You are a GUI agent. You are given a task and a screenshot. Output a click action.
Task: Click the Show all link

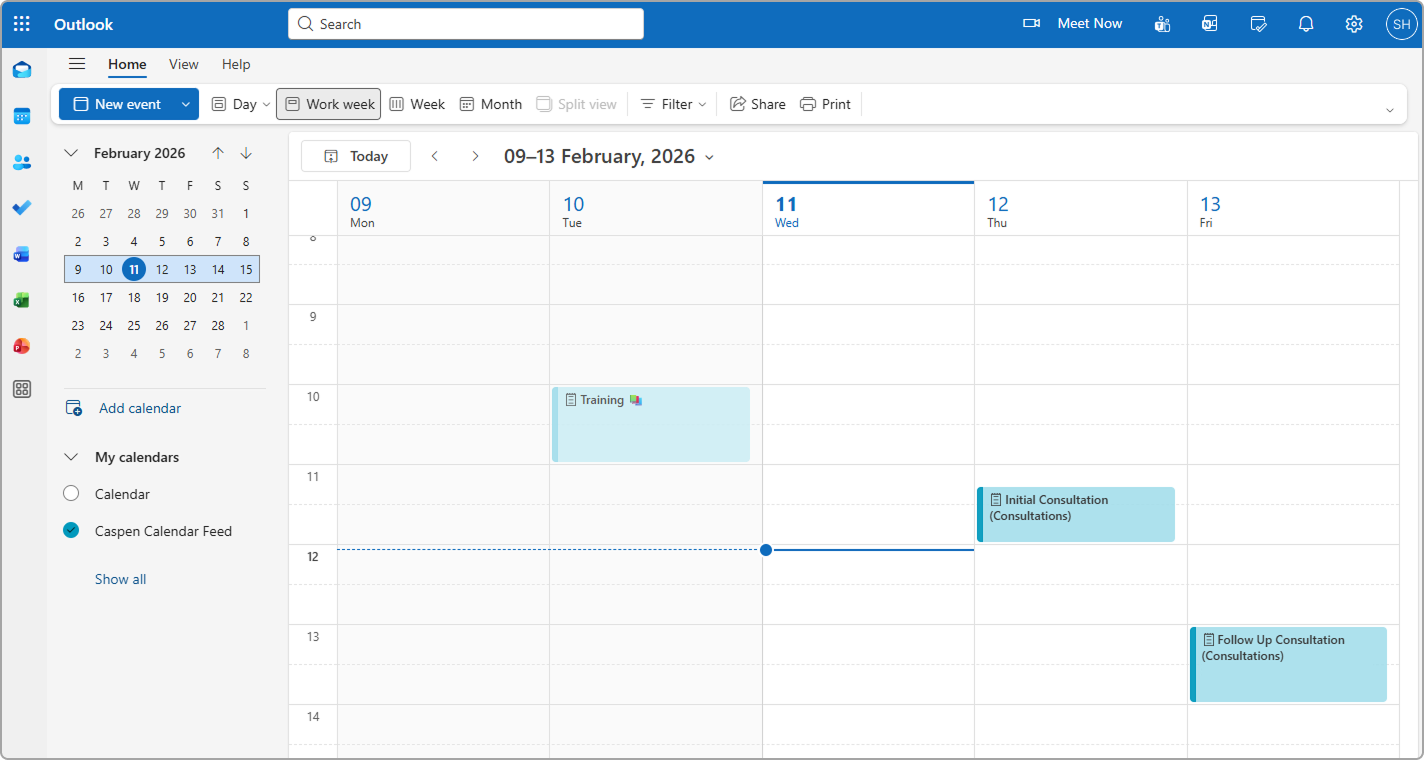[120, 579]
